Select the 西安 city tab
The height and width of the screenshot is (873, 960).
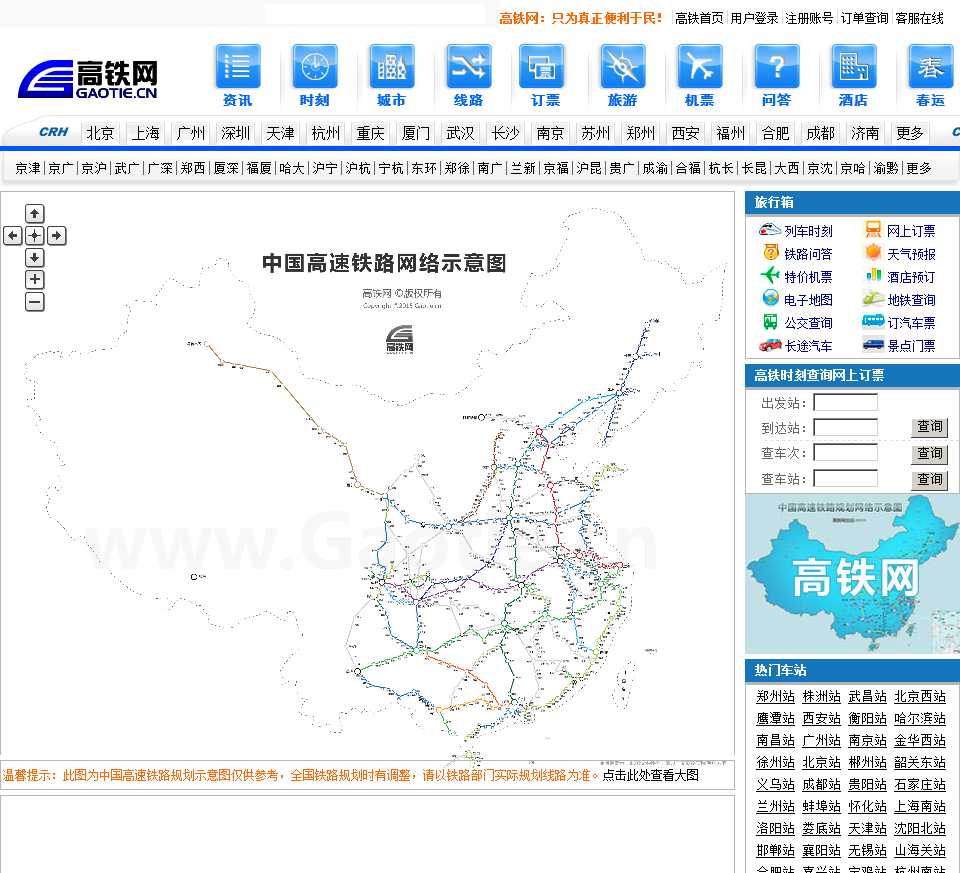685,133
